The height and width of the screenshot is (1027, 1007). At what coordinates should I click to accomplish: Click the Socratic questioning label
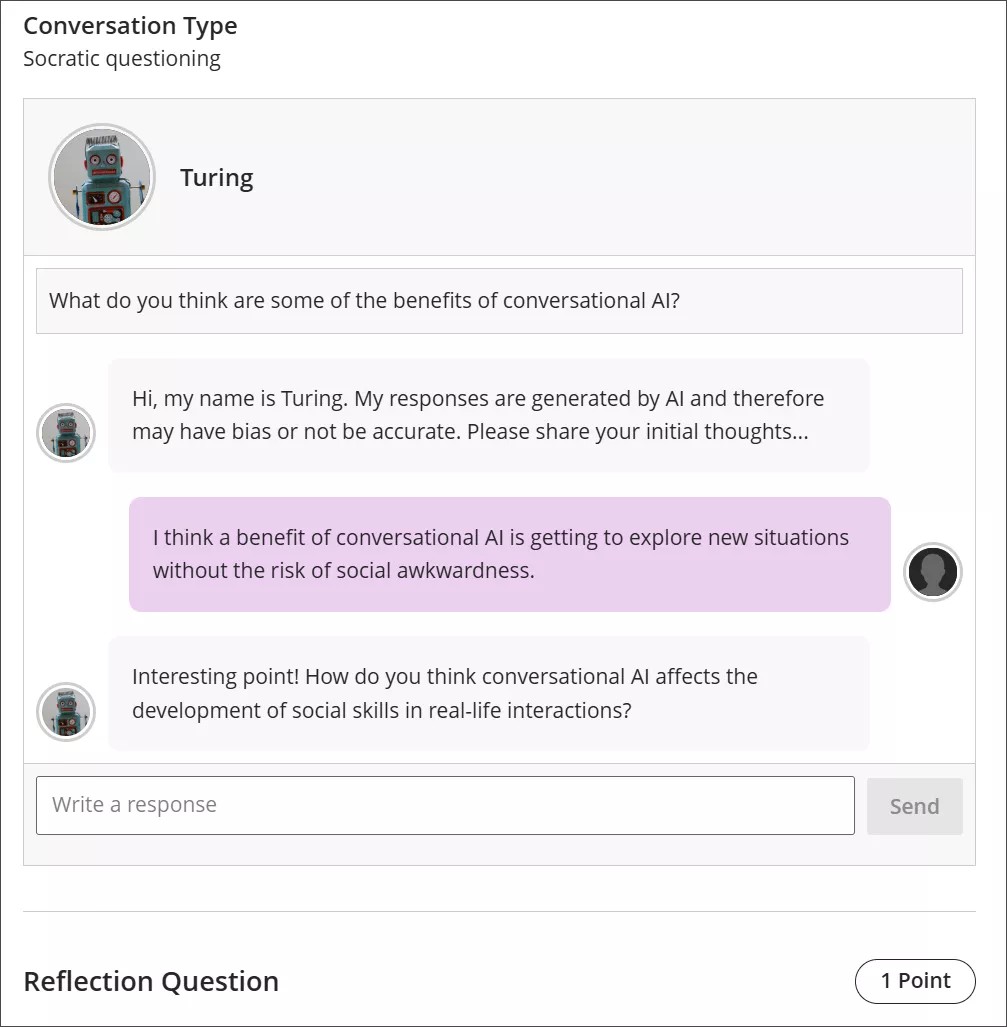click(121, 59)
